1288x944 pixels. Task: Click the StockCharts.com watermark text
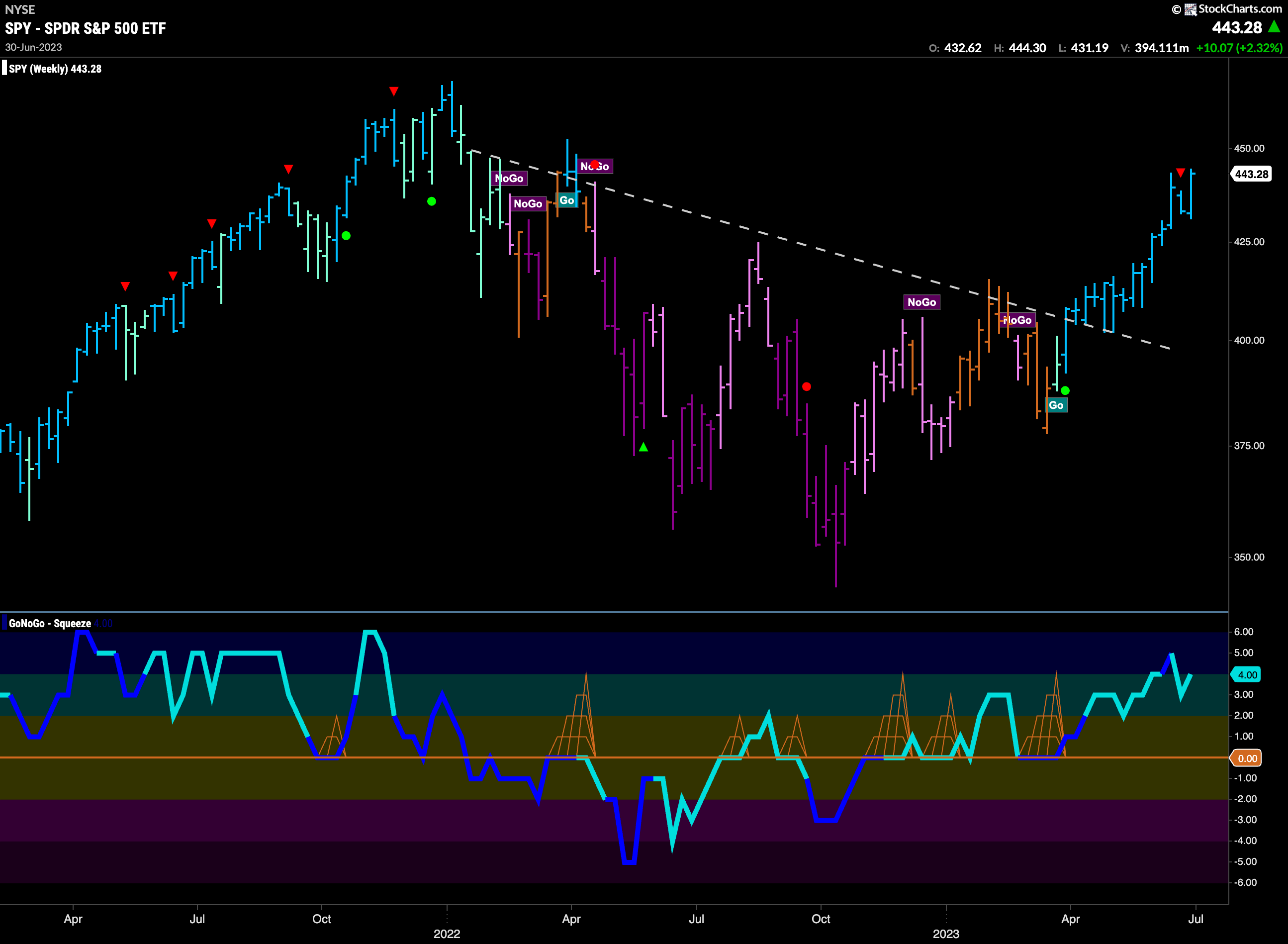coord(1240,8)
